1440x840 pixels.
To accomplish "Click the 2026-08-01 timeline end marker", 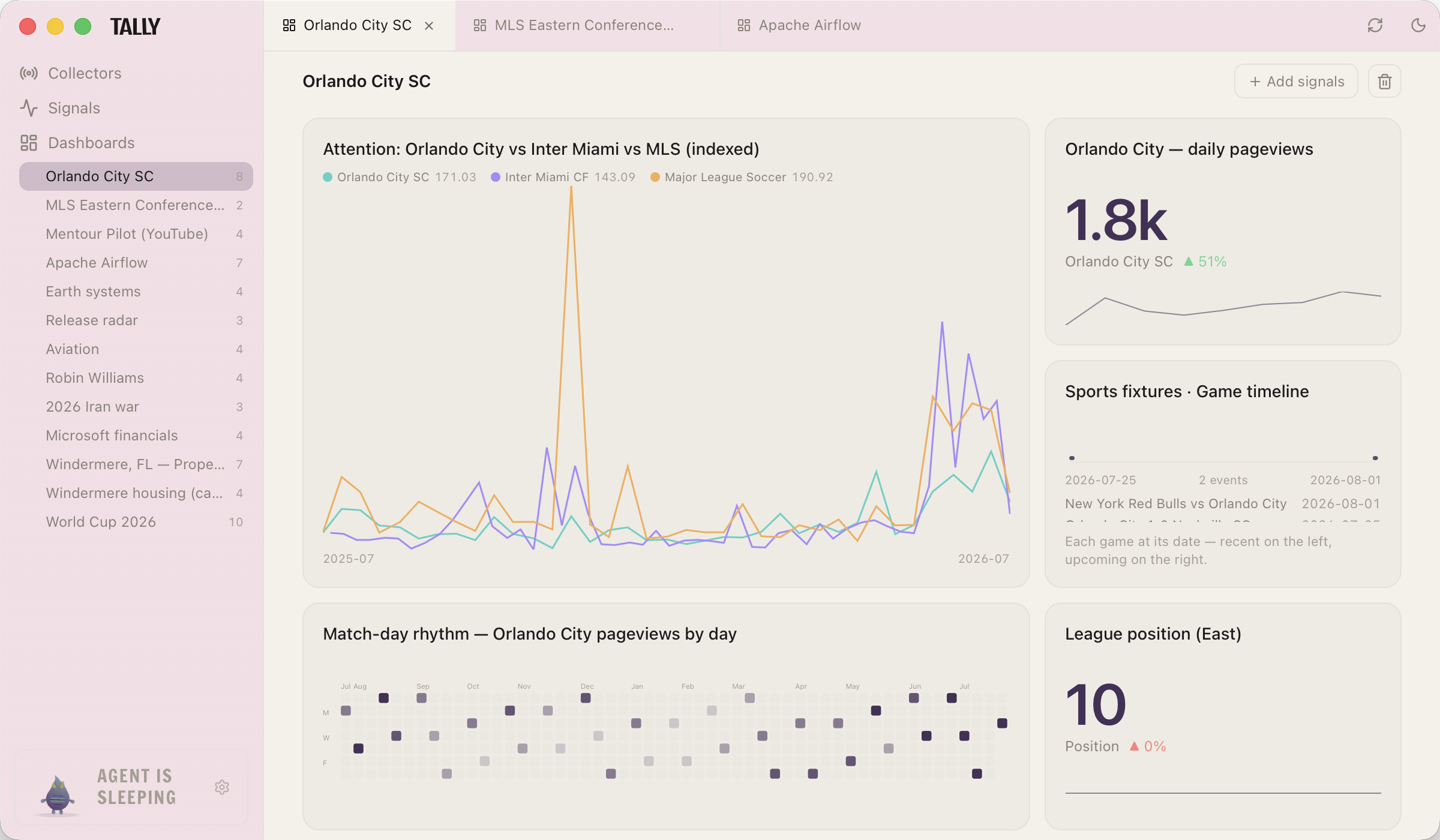I will coord(1375,458).
